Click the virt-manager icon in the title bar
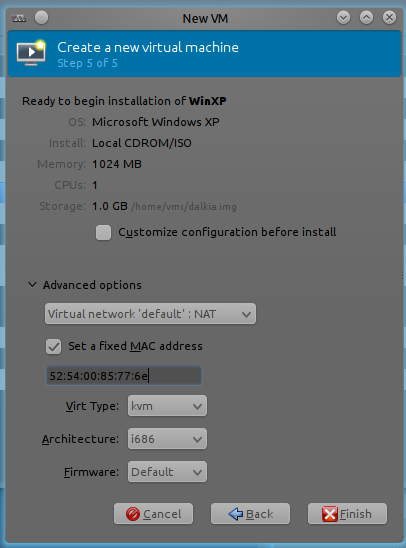This screenshot has height=548, width=406. click(19, 18)
